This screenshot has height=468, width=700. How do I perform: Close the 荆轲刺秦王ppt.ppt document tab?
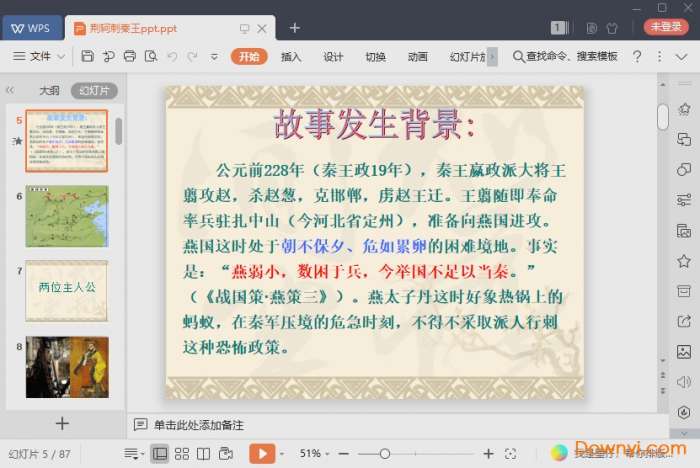[262, 29]
